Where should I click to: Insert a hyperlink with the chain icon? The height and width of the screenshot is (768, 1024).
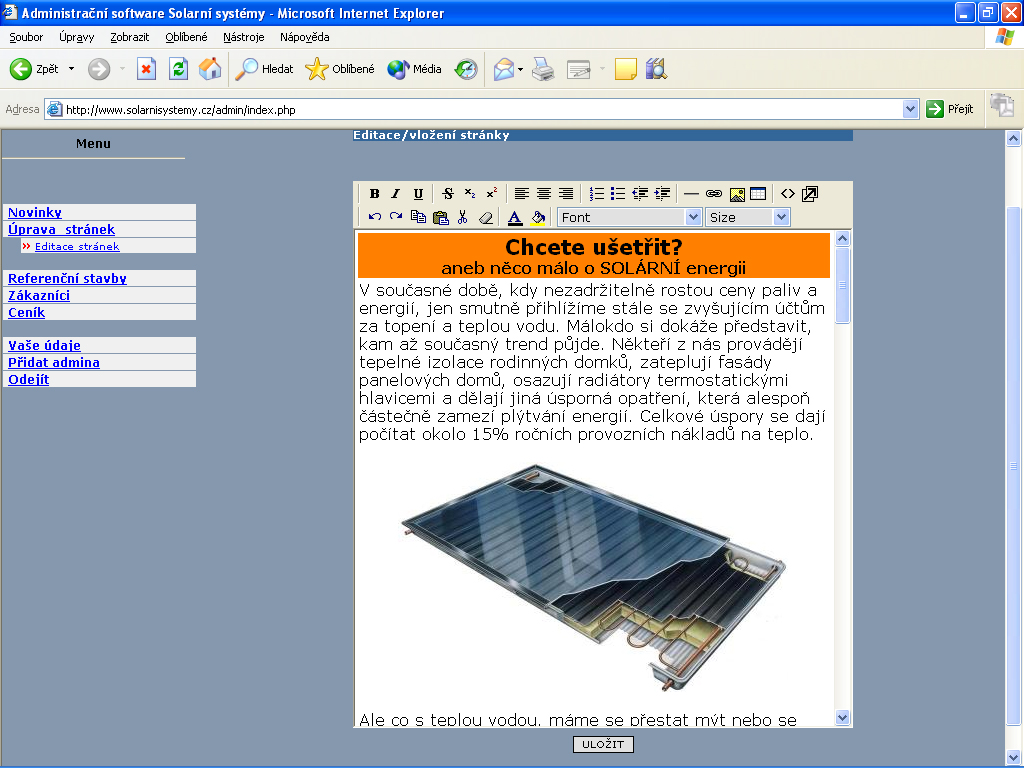[x=713, y=194]
